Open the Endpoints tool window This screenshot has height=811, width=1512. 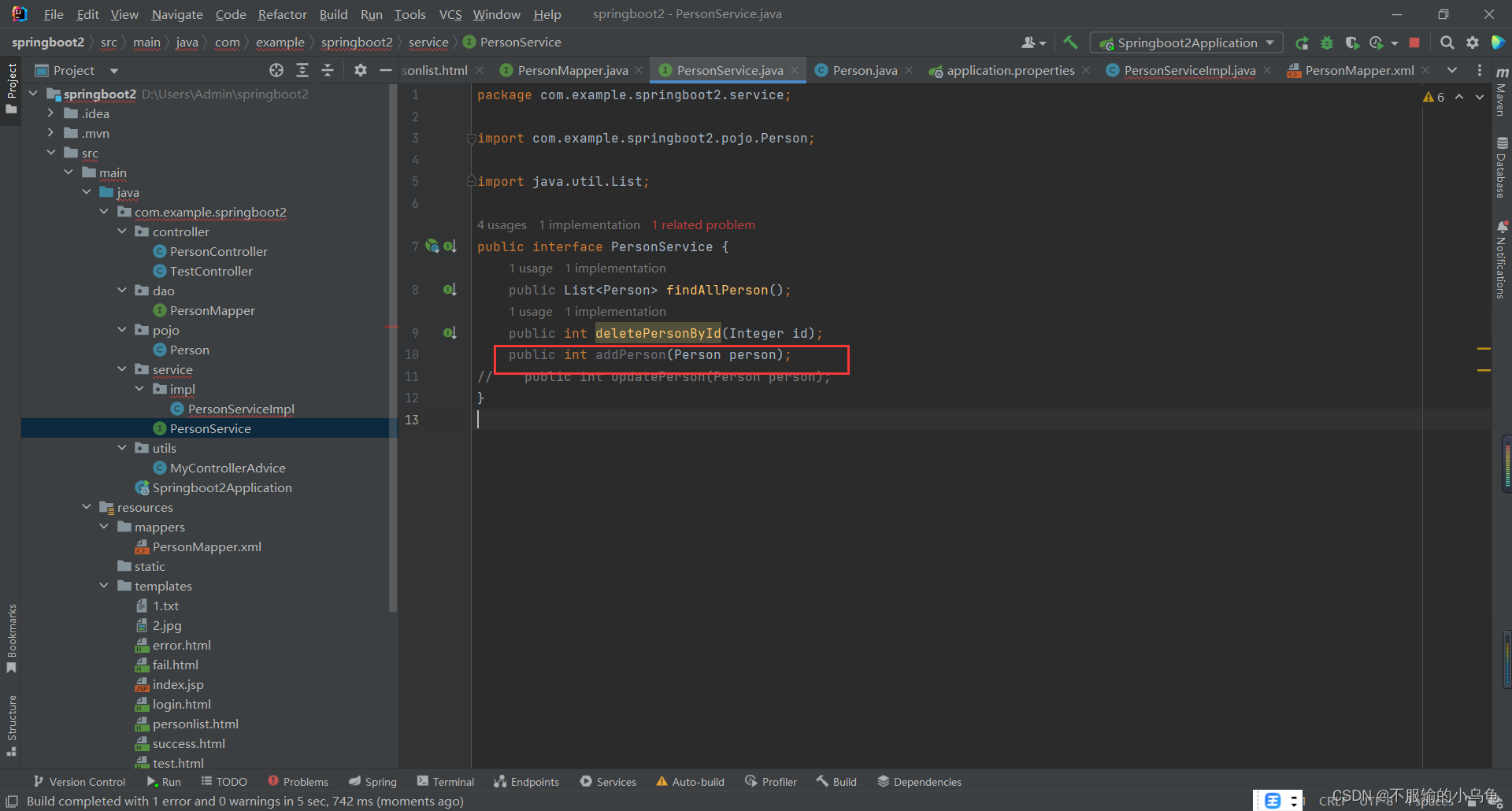coord(526,781)
